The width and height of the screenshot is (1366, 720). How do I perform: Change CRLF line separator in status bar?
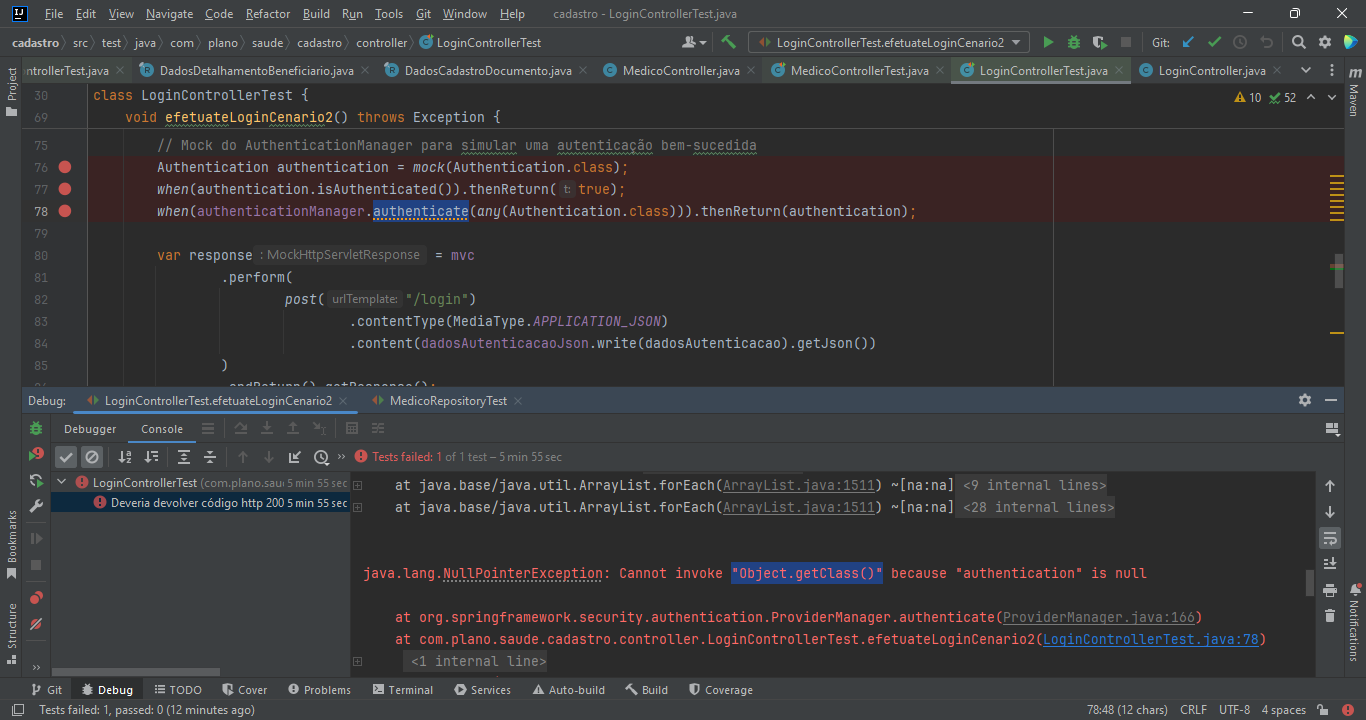click(x=1193, y=710)
